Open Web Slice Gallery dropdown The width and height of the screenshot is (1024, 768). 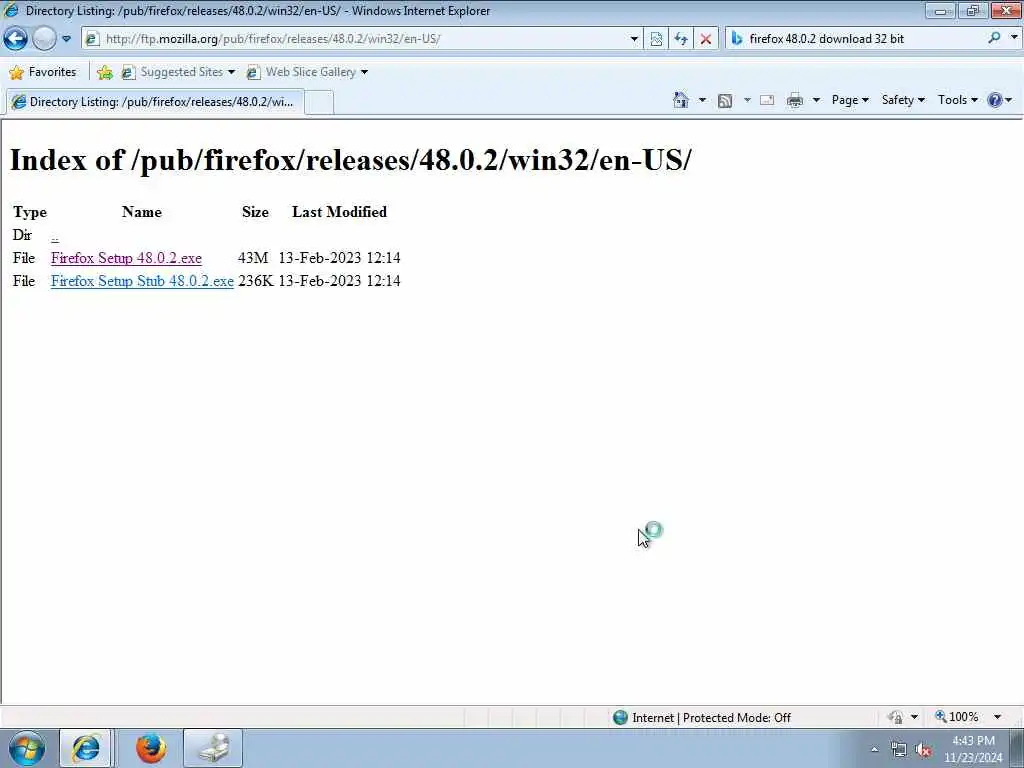tap(307, 72)
